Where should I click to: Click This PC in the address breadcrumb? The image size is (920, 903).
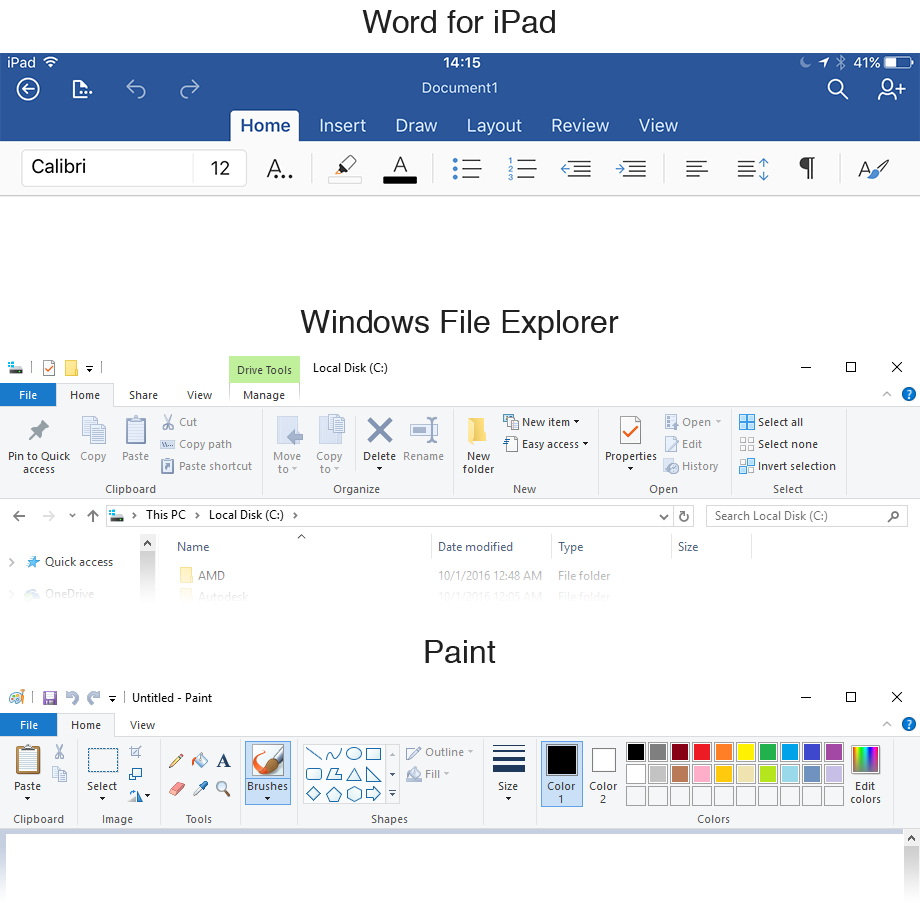[165, 515]
